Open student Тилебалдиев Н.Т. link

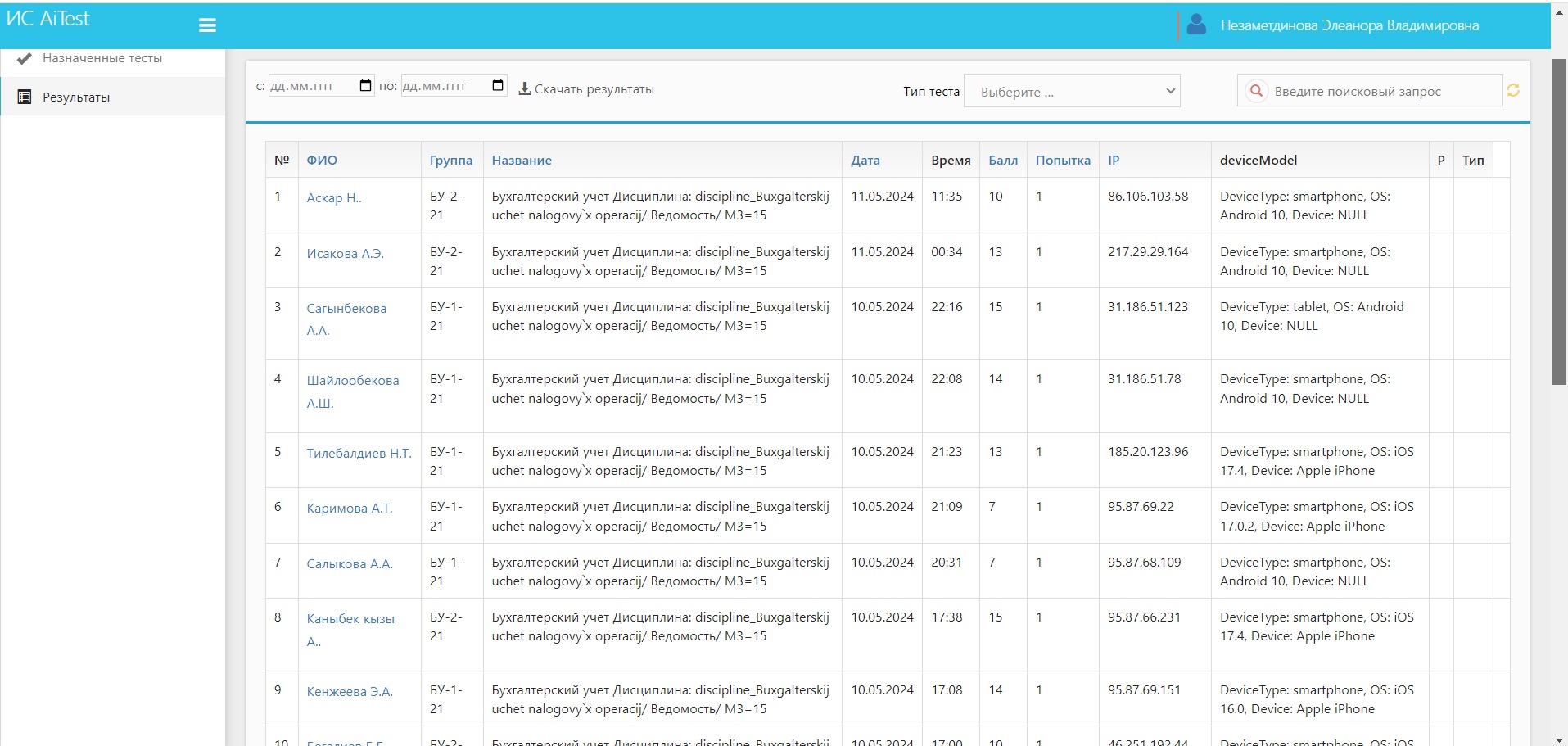click(x=359, y=454)
